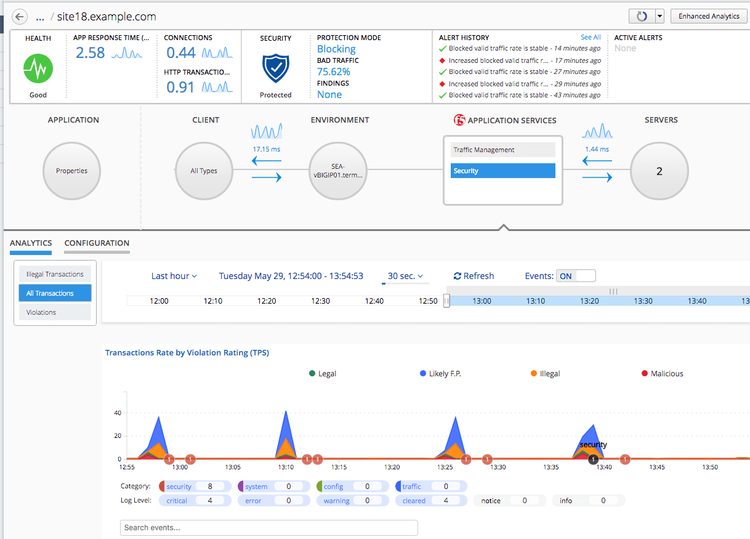The width and height of the screenshot is (750, 539).
Task: Click SEA-vBIGIP01 environment circle
Action: coord(338,171)
